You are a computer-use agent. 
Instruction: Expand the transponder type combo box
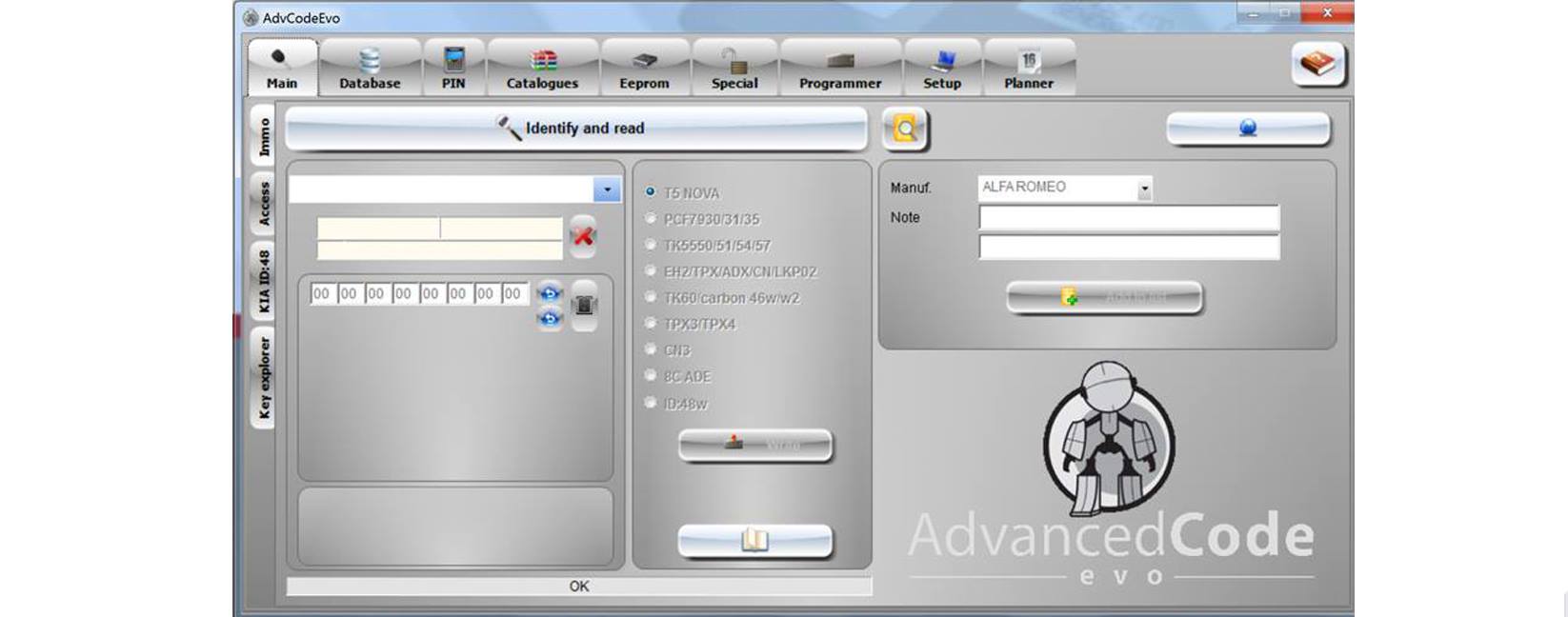tap(607, 189)
